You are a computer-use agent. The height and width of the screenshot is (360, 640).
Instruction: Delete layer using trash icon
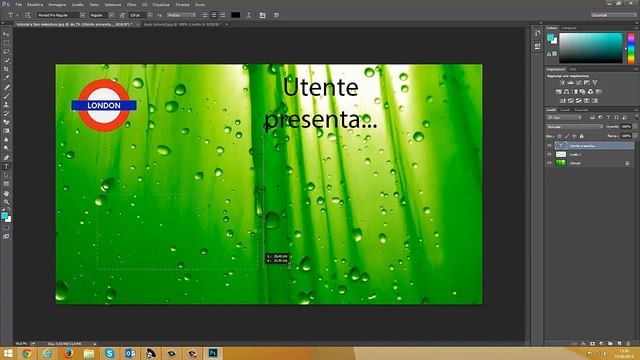(x=628, y=344)
